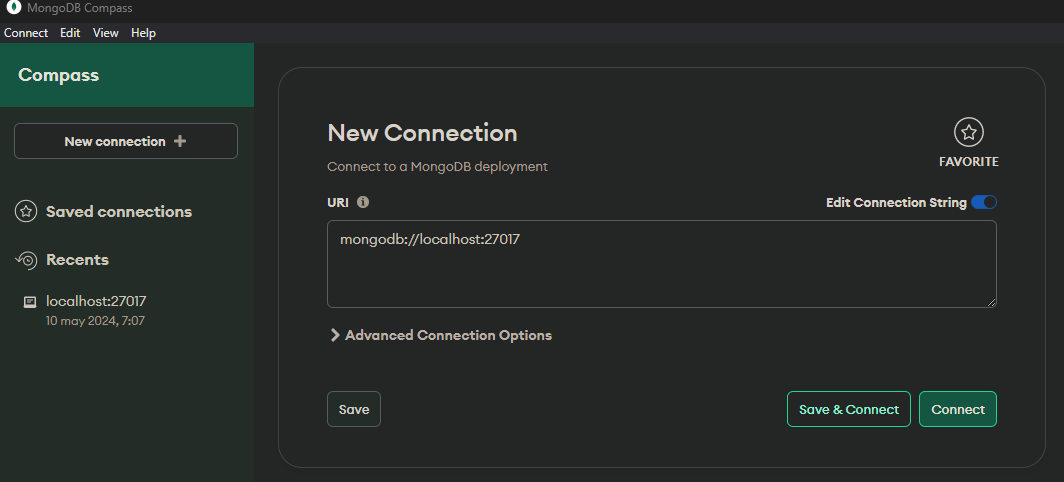The height and width of the screenshot is (482, 1064).
Task: Click the FAVORITE label under the star
Action: point(968,162)
